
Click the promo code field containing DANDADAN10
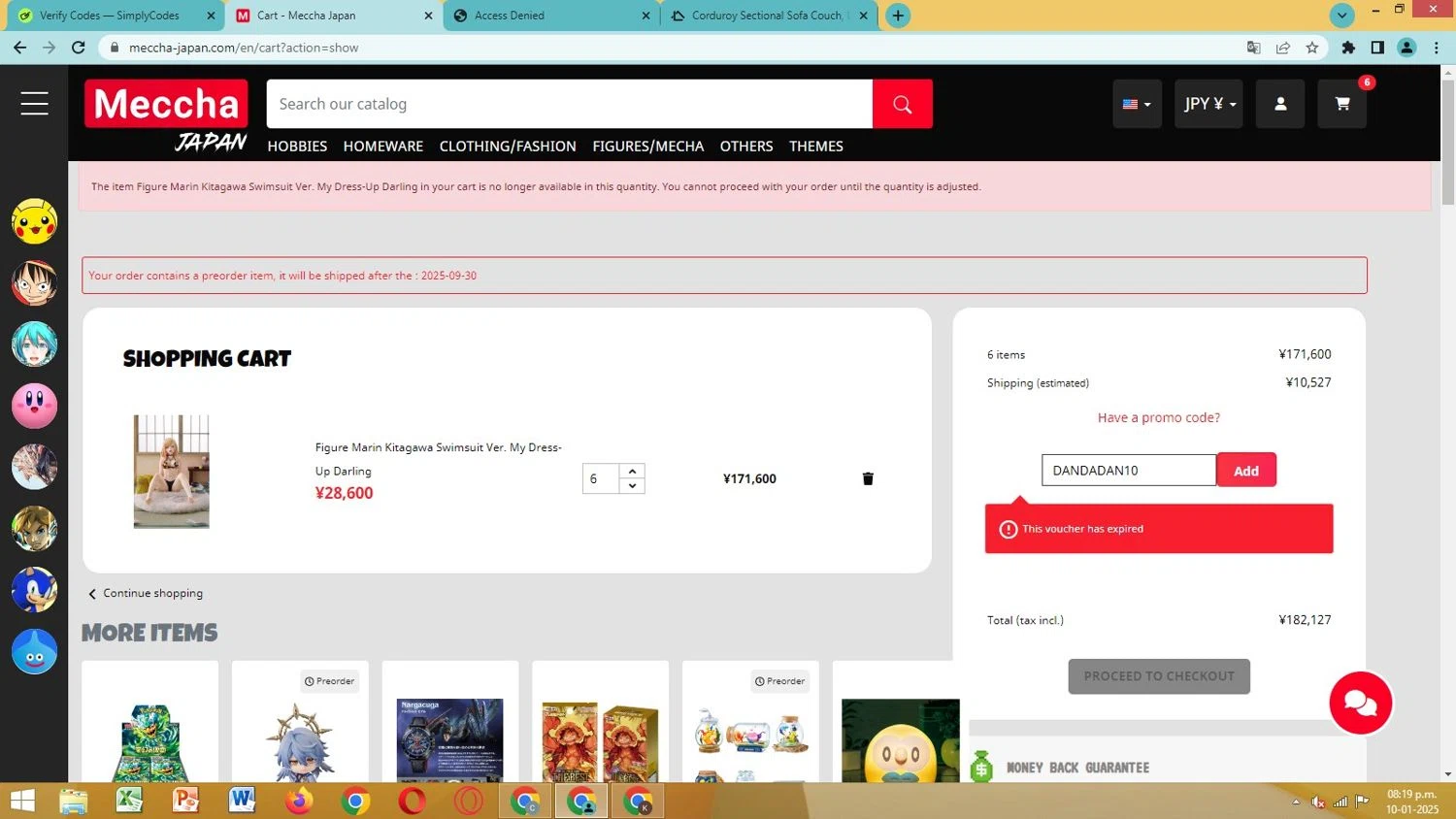1129,471
